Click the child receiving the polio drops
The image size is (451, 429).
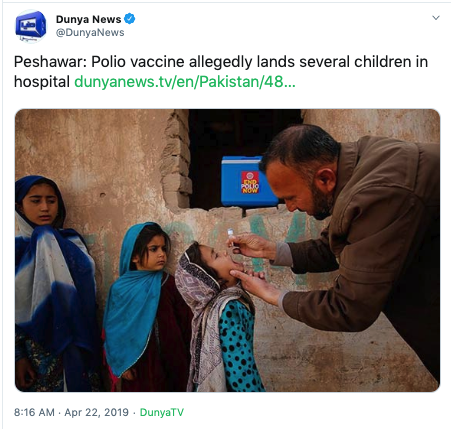click(x=218, y=317)
